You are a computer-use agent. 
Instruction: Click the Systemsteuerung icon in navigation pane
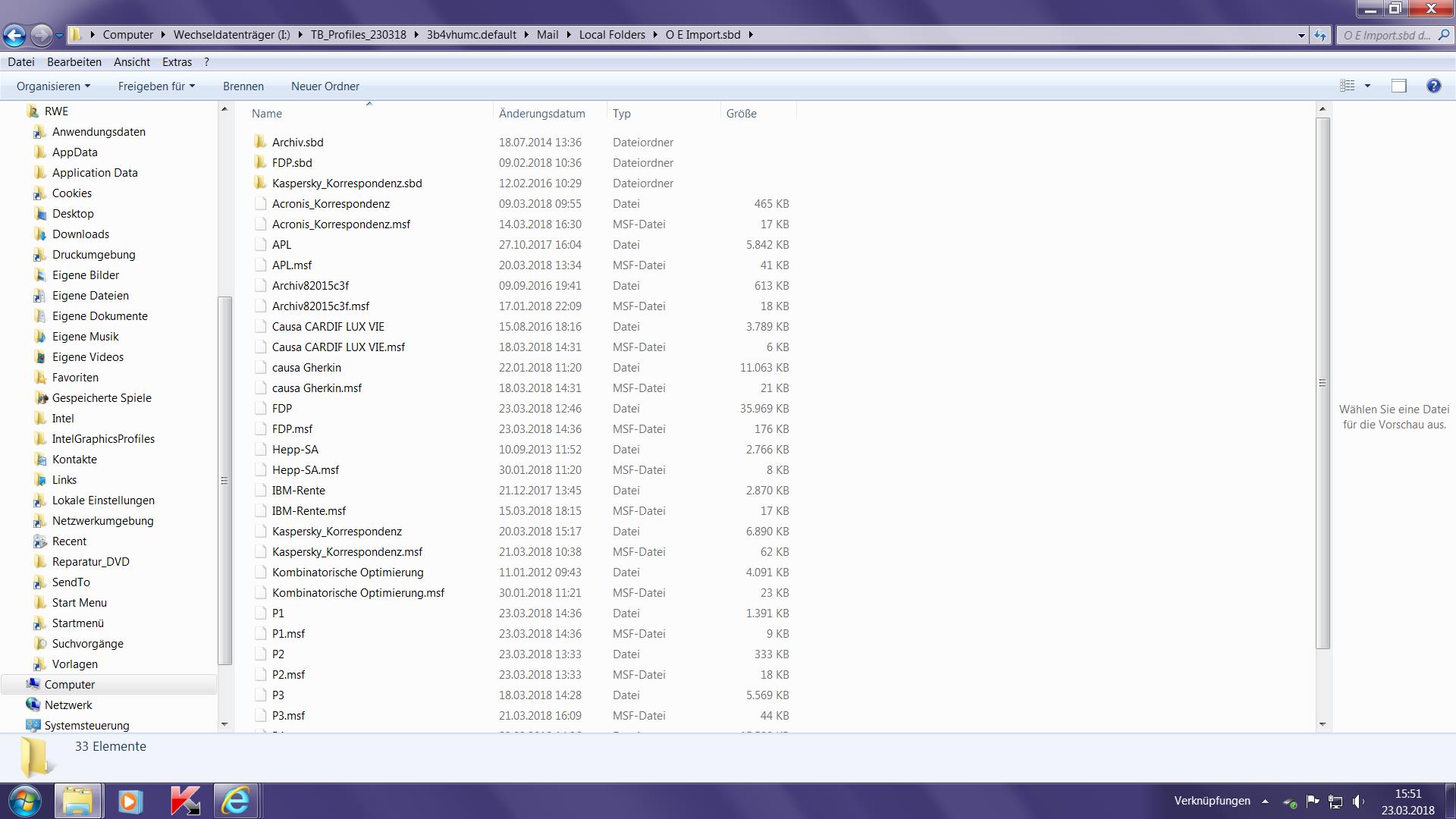[x=33, y=725]
